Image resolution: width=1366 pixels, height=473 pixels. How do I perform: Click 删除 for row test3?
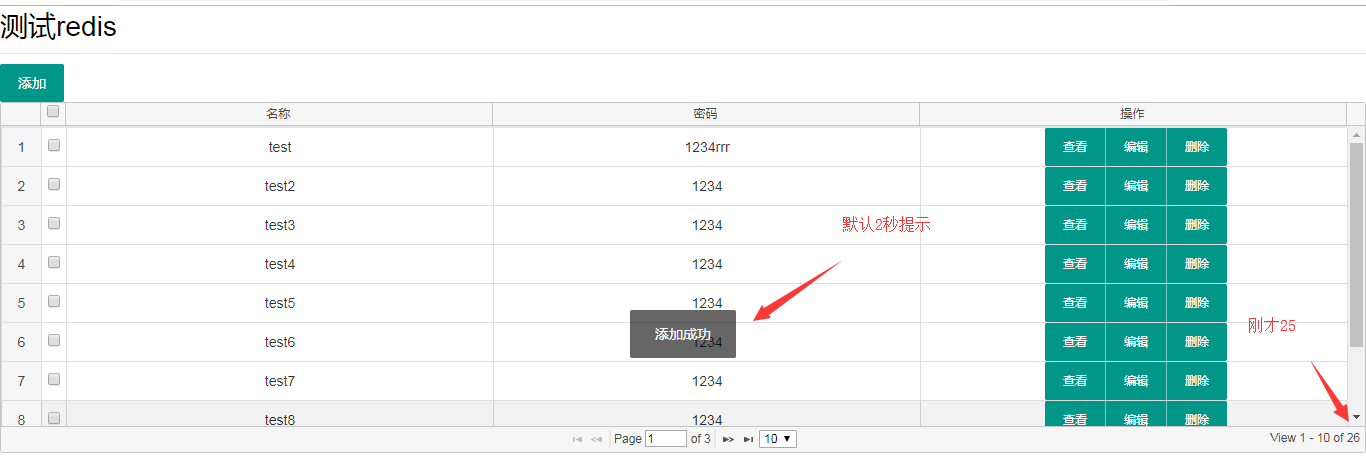[x=1197, y=225]
